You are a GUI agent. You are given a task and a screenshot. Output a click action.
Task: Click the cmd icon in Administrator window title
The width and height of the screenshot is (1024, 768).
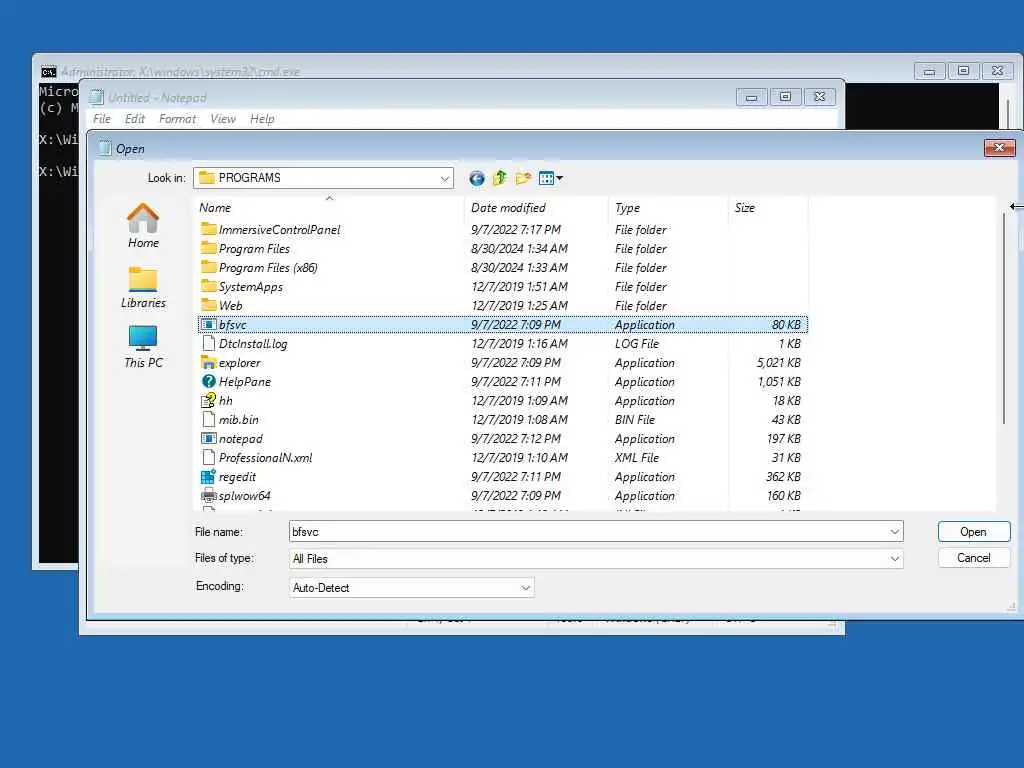tap(48, 71)
